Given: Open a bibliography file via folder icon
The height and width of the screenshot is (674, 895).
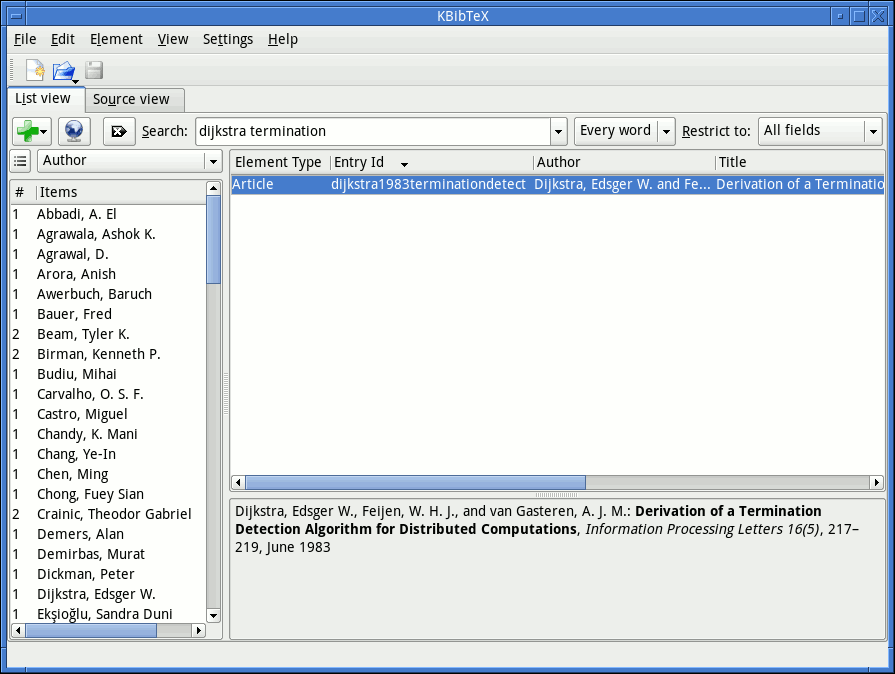Looking at the screenshot, I should pyautogui.click(x=64, y=71).
